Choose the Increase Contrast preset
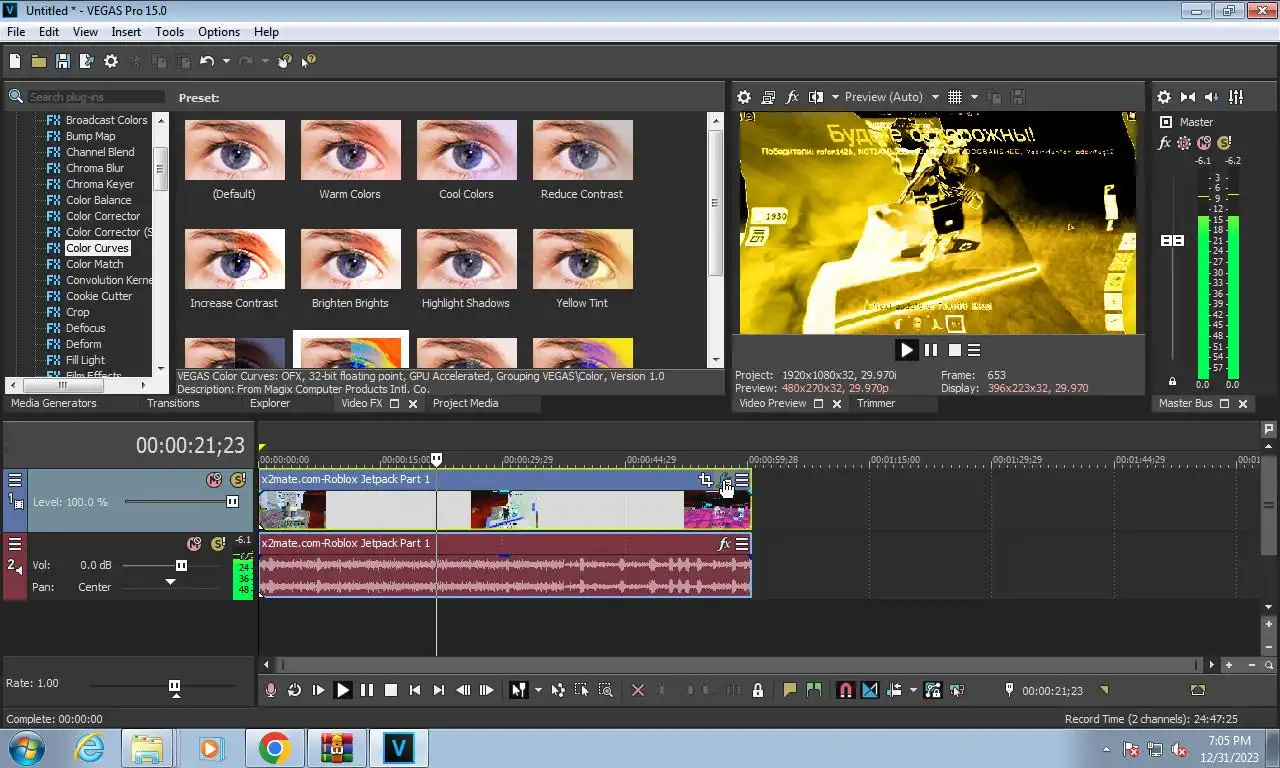The height and width of the screenshot is (768, 1280). 234,259
